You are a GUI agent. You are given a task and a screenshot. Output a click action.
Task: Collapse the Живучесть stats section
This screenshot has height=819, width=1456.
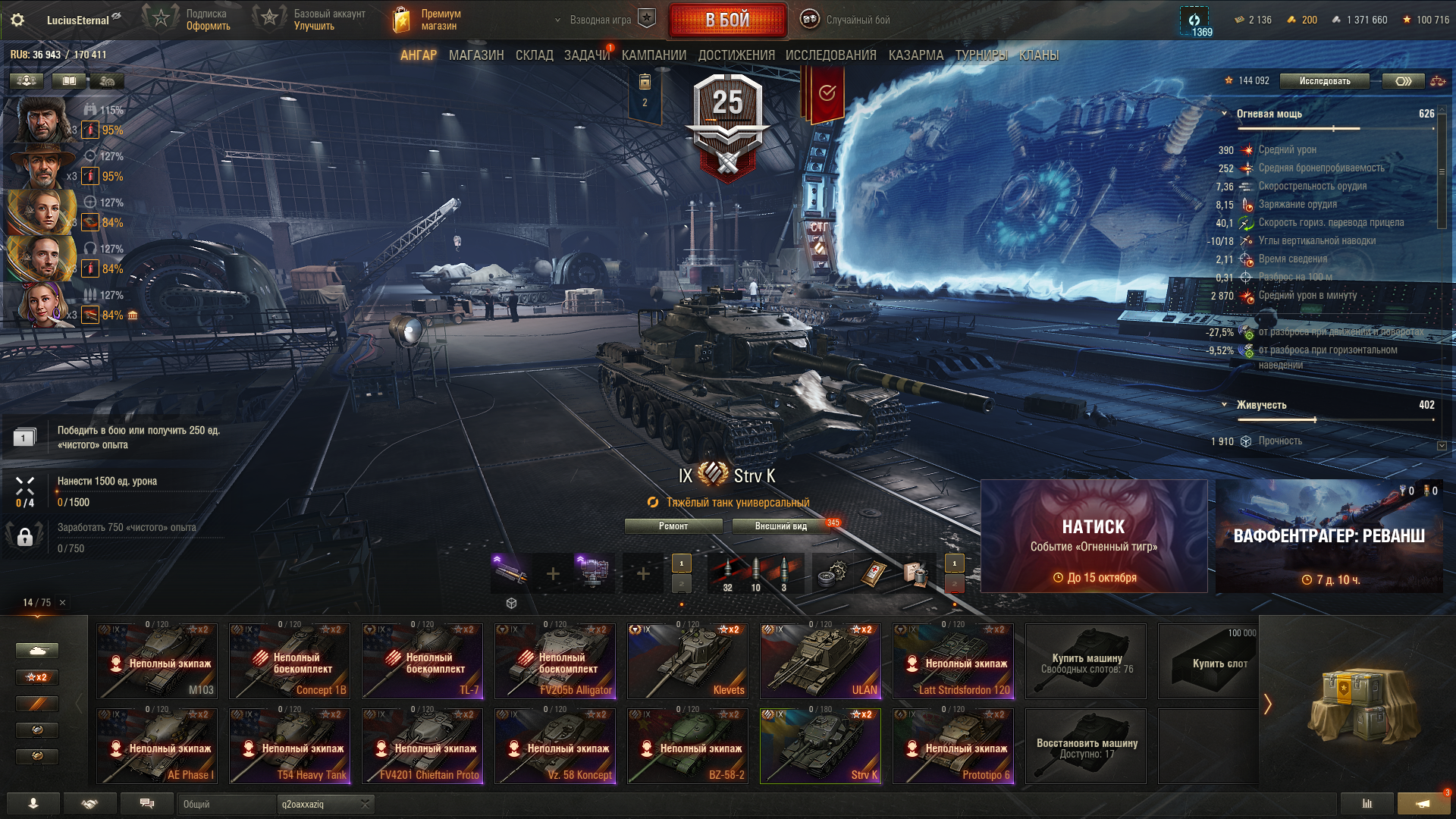point(1224,405)
